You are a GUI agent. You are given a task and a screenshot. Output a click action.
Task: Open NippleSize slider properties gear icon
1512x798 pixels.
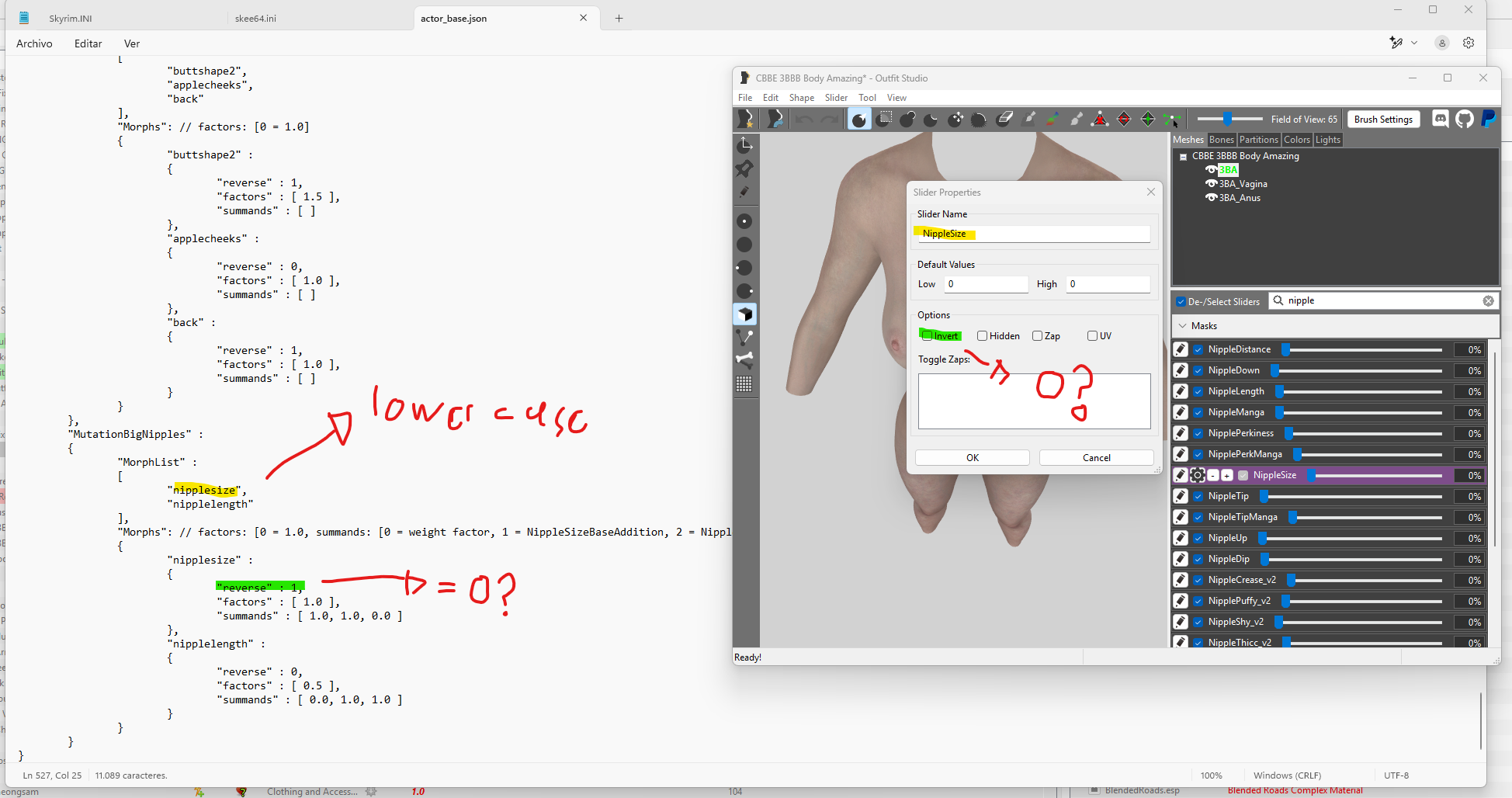point(1198,475)
